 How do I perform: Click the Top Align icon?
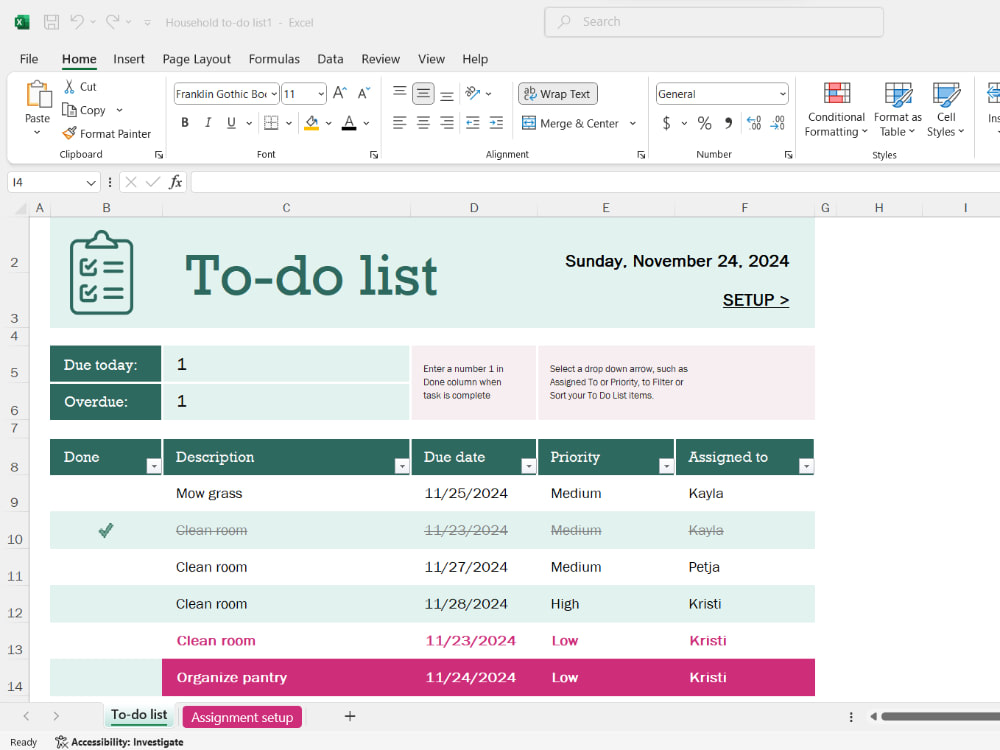coord(399,93)
